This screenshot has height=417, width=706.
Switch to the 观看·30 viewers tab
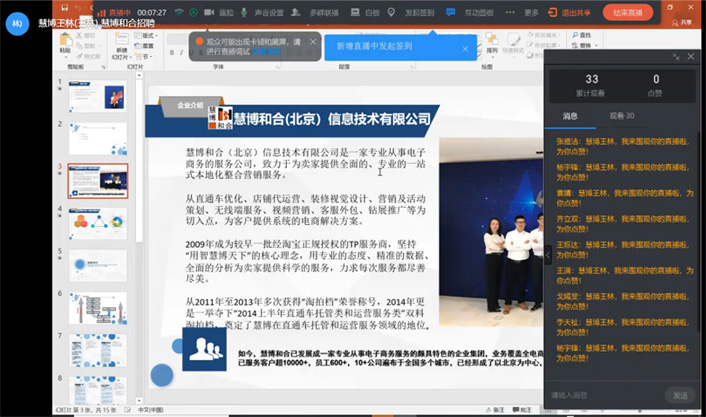tap(622, 116)
